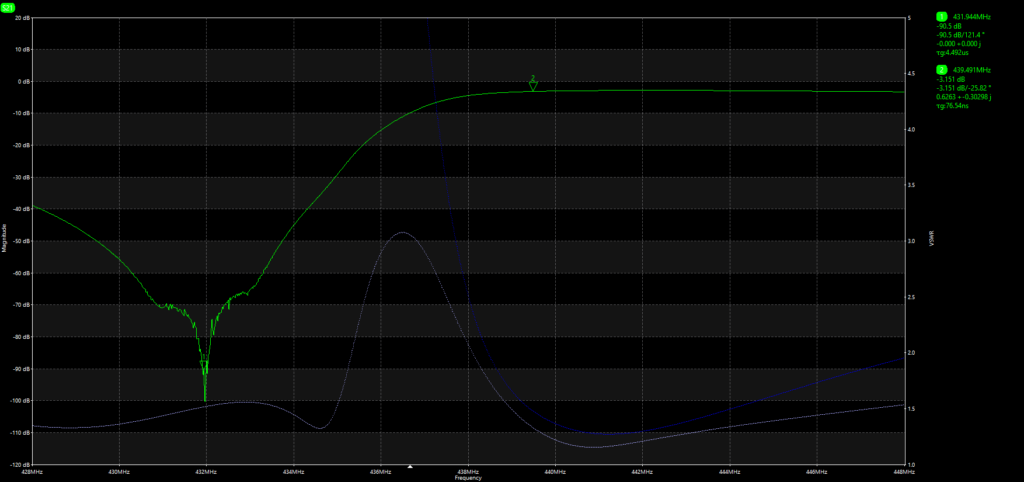This screenshot has width=1024, height=482.
Task: Click marker 1 at the notch minimum
Action: (205, 358)
